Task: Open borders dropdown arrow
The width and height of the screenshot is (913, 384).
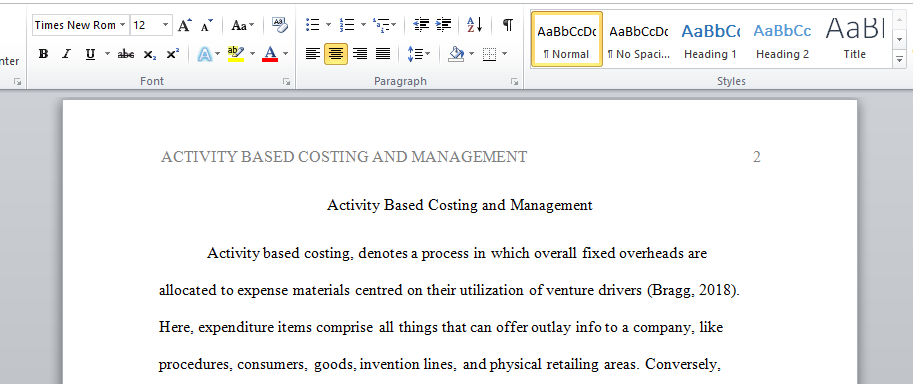Action: (x=504, y=54)
